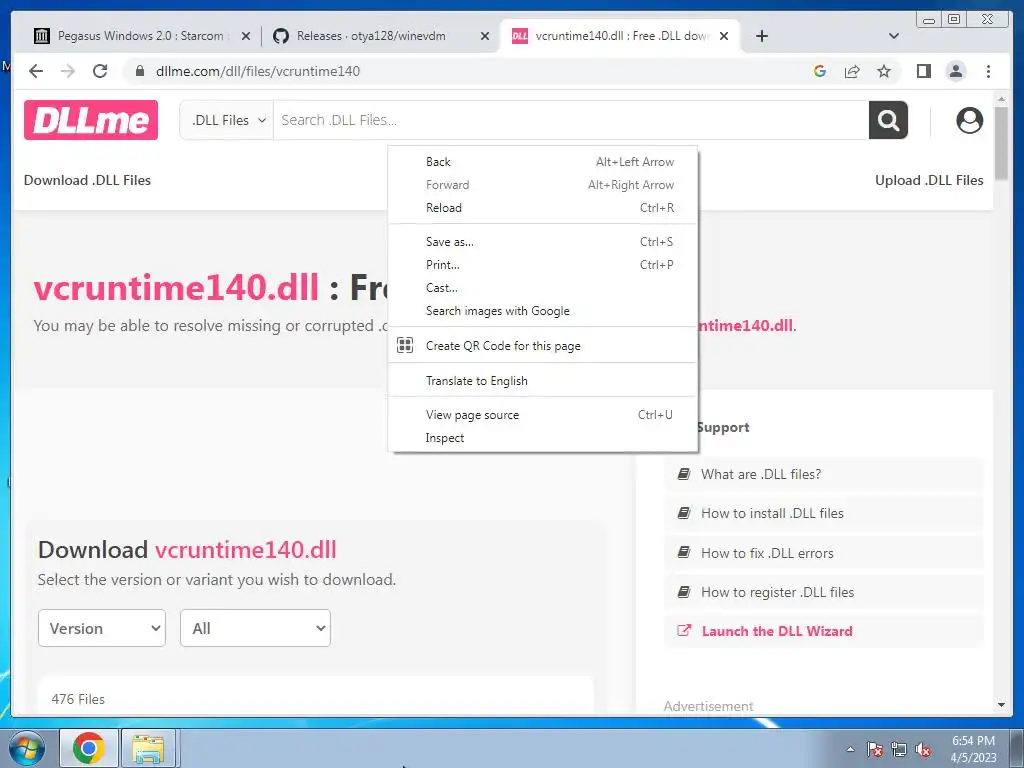Open the Download .DLL Files link
Screen dimensions: 1024x768
coord(88,180)
